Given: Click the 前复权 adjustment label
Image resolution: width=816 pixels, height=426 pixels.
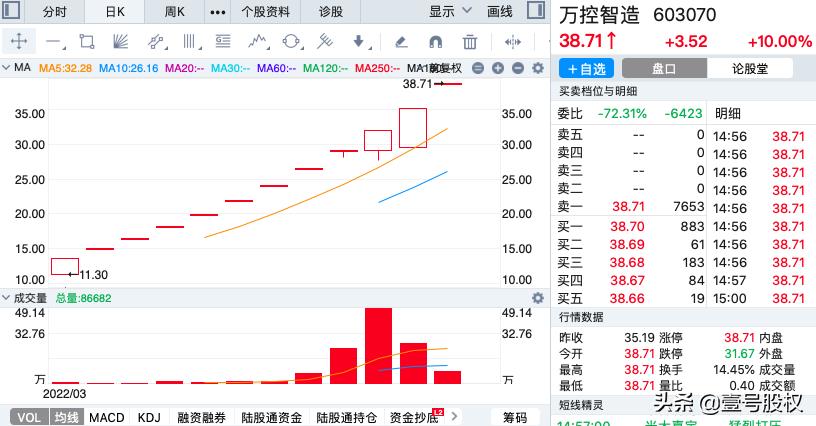Looking at the screenshot, I should click(x=445, y=68).
